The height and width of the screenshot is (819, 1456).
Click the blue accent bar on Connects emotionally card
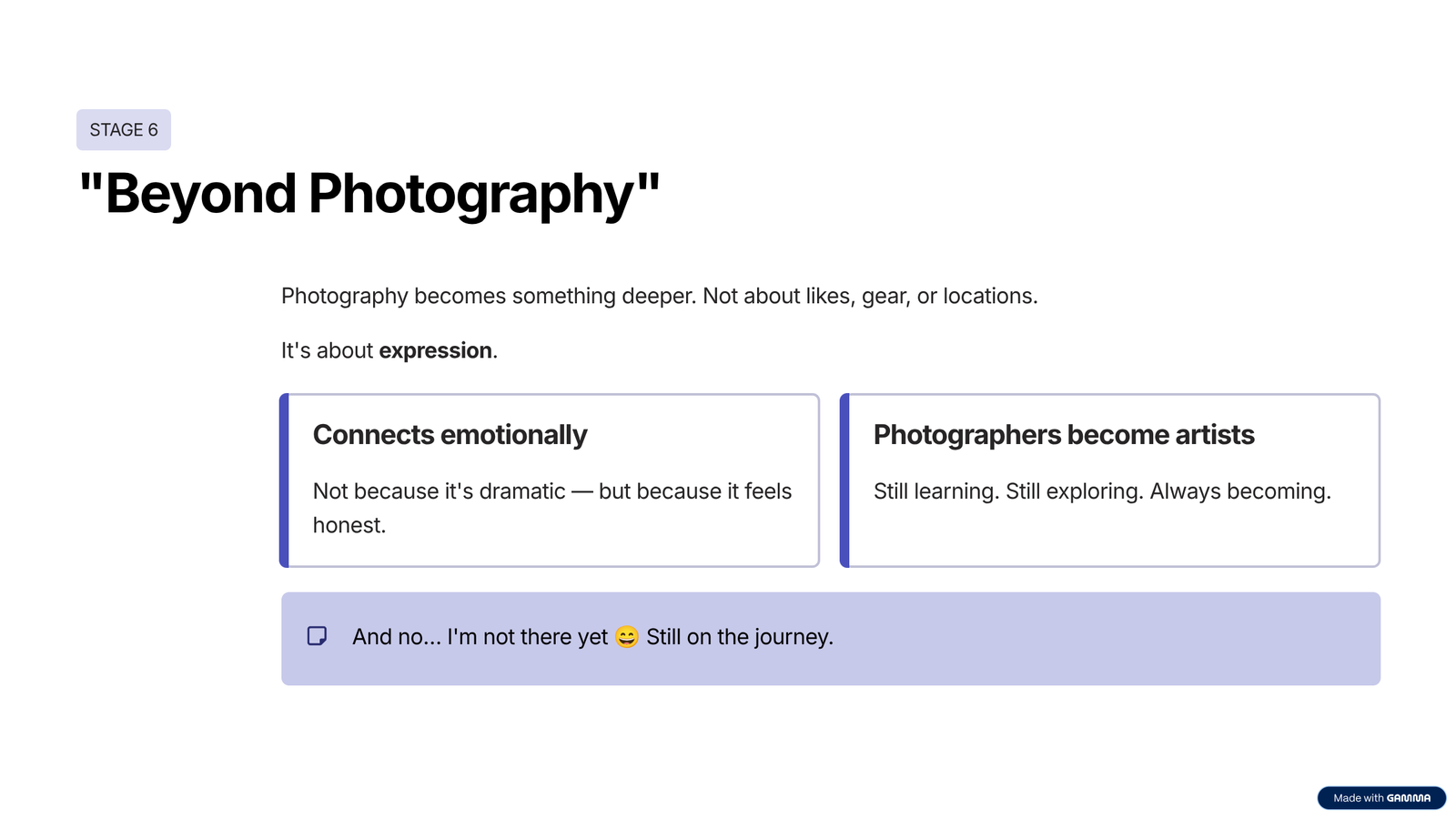[x=285, y=480]
